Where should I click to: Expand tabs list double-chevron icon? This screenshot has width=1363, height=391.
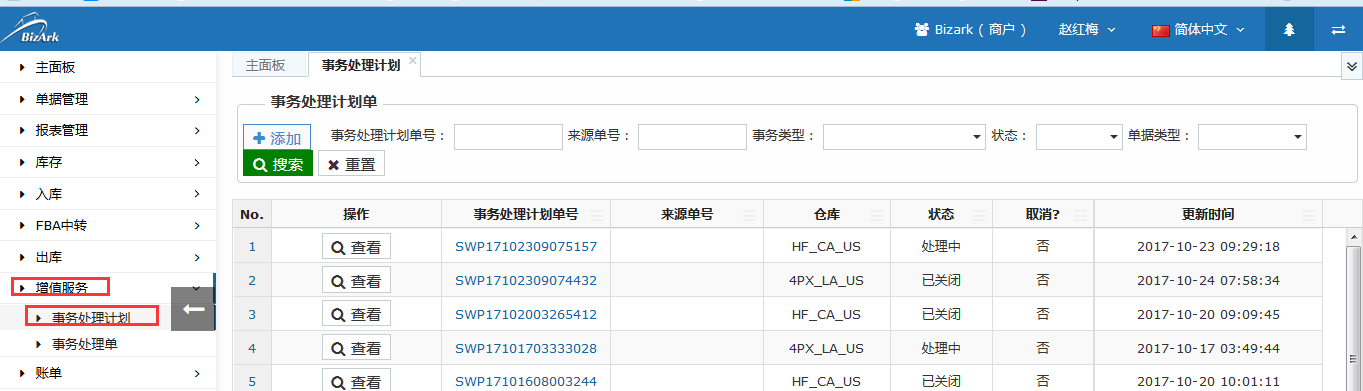pos(1352,65)
